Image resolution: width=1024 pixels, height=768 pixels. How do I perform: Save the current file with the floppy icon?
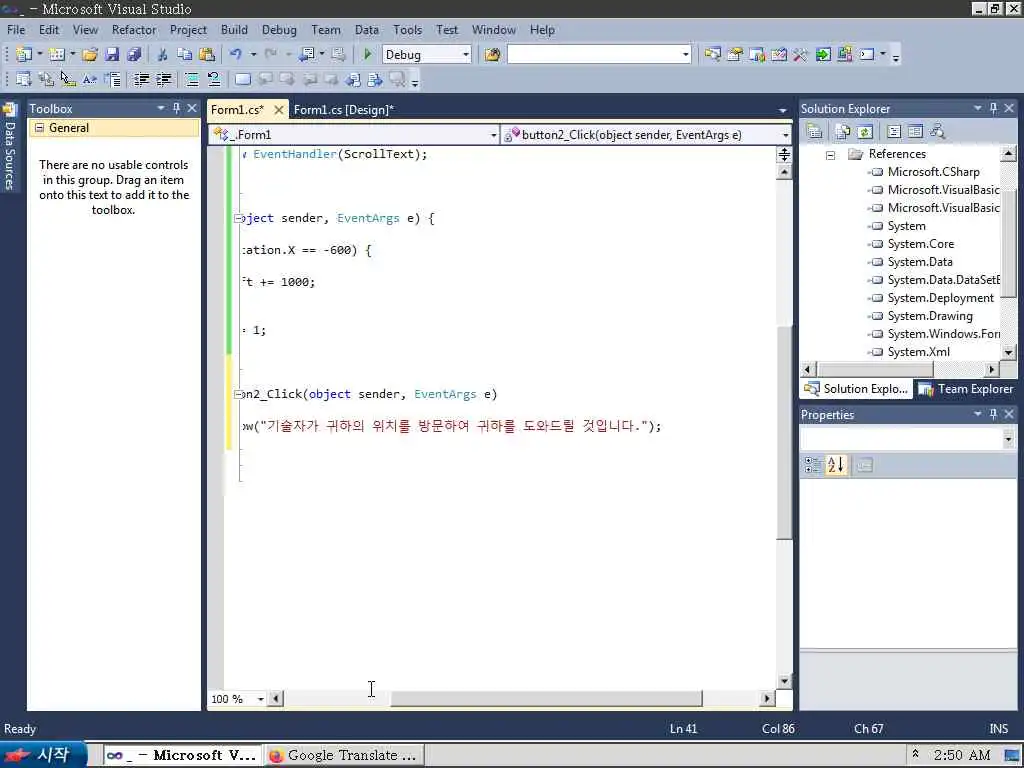tap(112, 55)
